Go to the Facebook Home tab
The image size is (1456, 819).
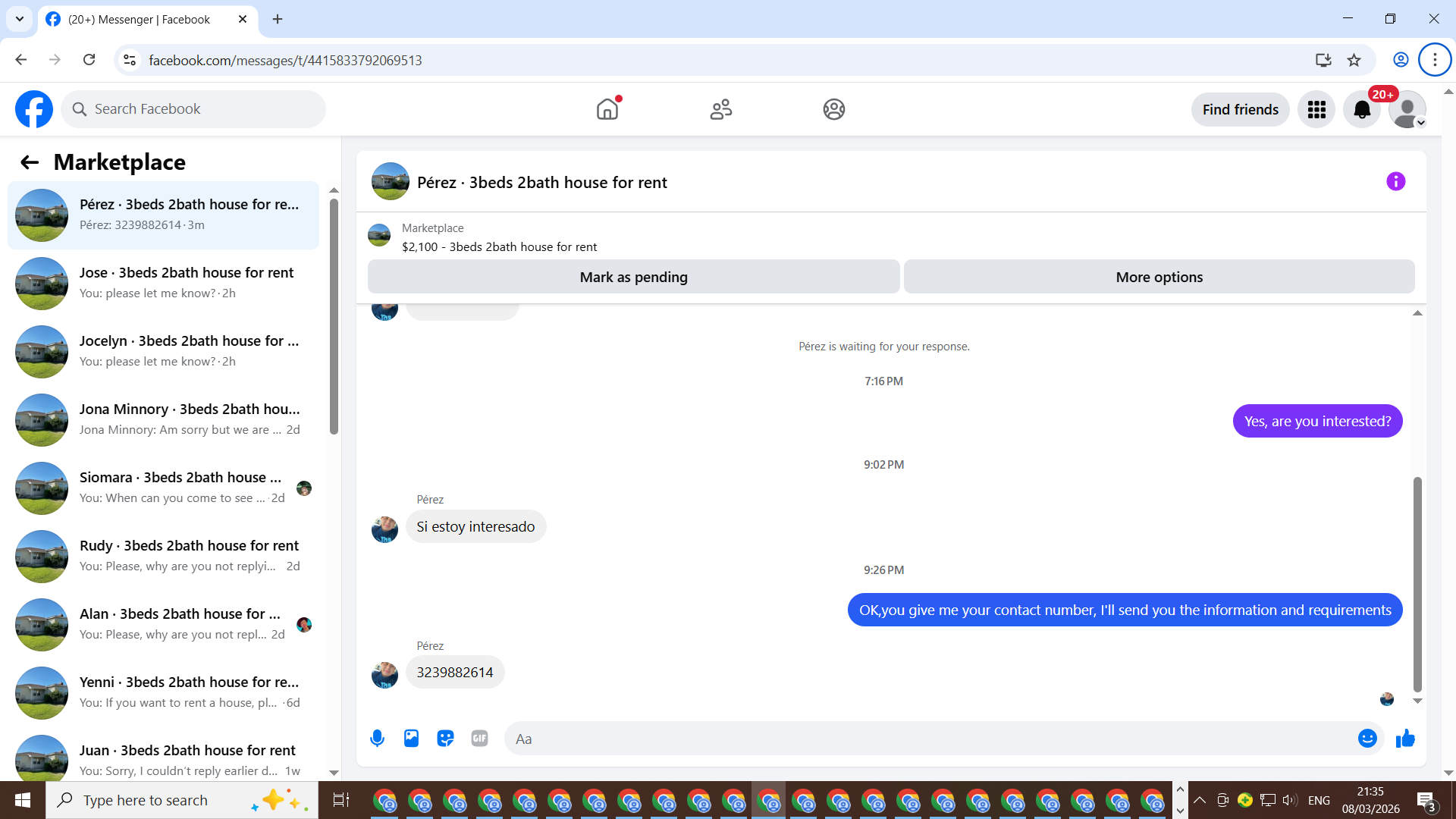[x=607, y=109]
